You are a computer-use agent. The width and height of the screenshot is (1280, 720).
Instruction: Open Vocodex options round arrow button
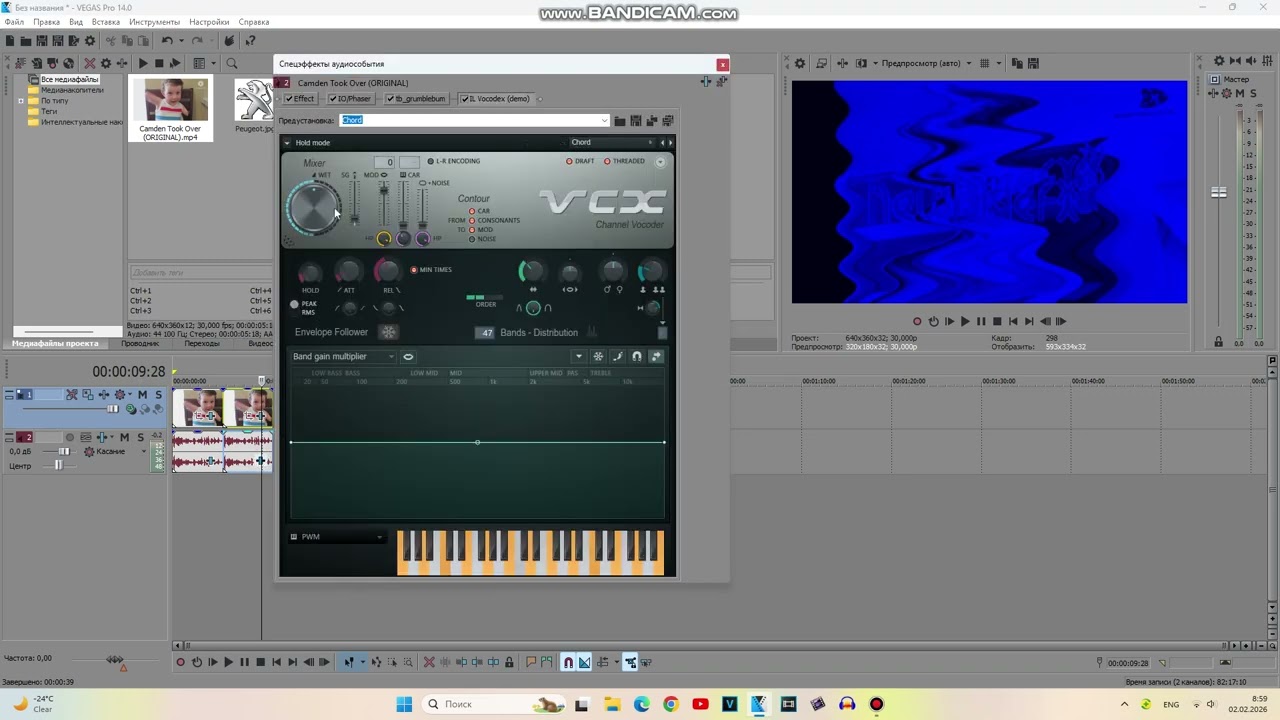click(x=660, y=161)
